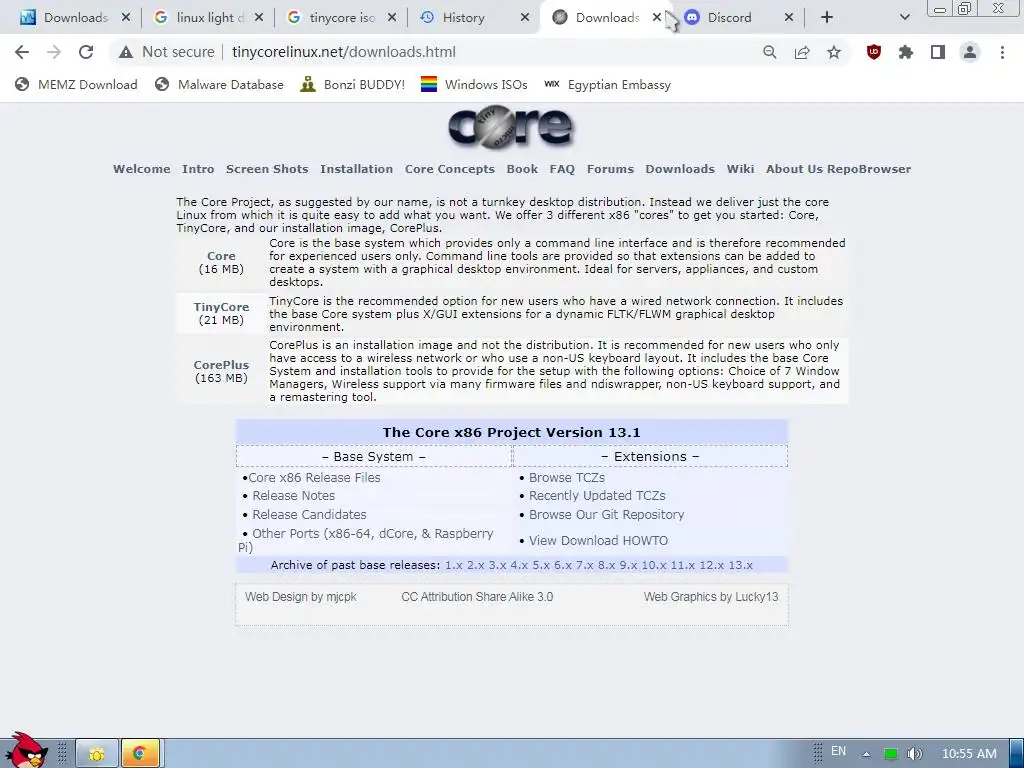Screen dimensions: 1024x768
Task: Open the Wiki nav link
Action: point(741,168)
